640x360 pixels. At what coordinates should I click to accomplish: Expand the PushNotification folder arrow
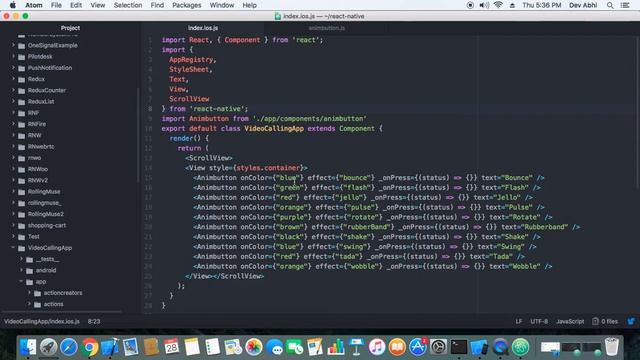click(13, 68)
